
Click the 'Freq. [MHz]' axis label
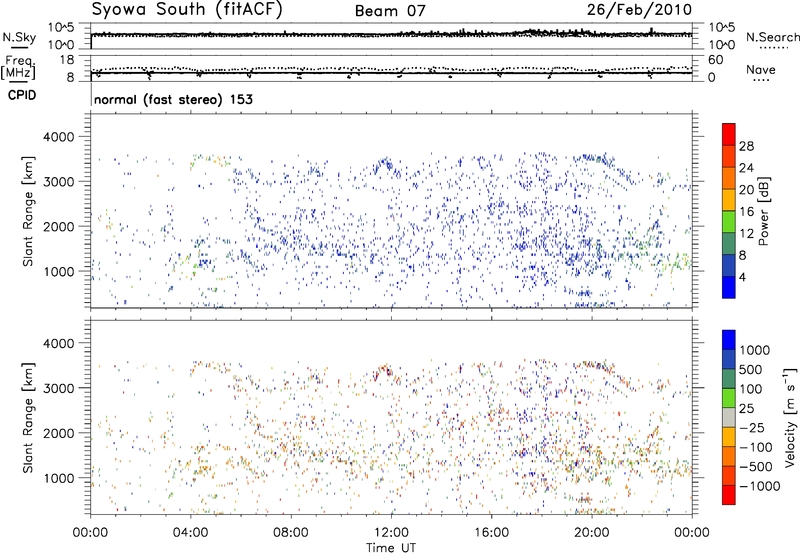click(x=19, y=67)
